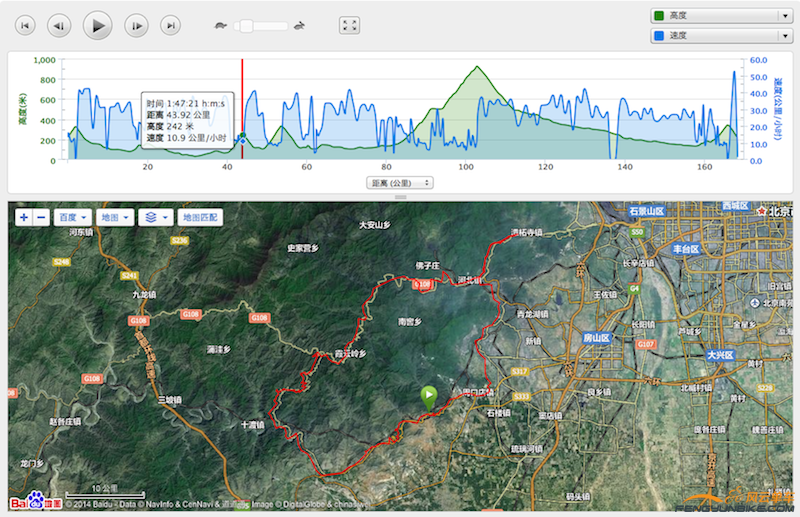Click the S317 road shield
This screenshot has width=800, height=517.
coord(519,372)
